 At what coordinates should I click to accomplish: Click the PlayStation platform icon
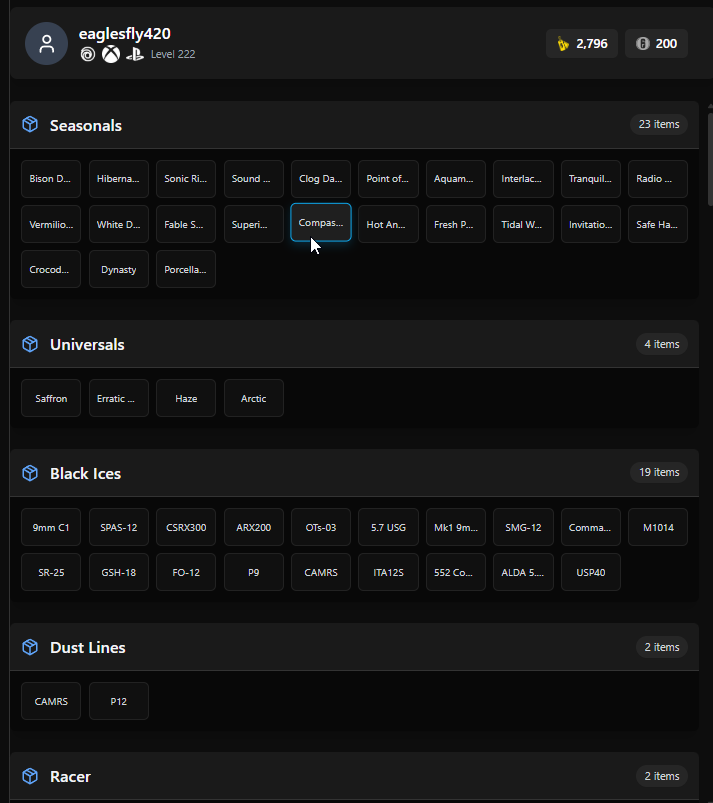(x=135, y=54)
